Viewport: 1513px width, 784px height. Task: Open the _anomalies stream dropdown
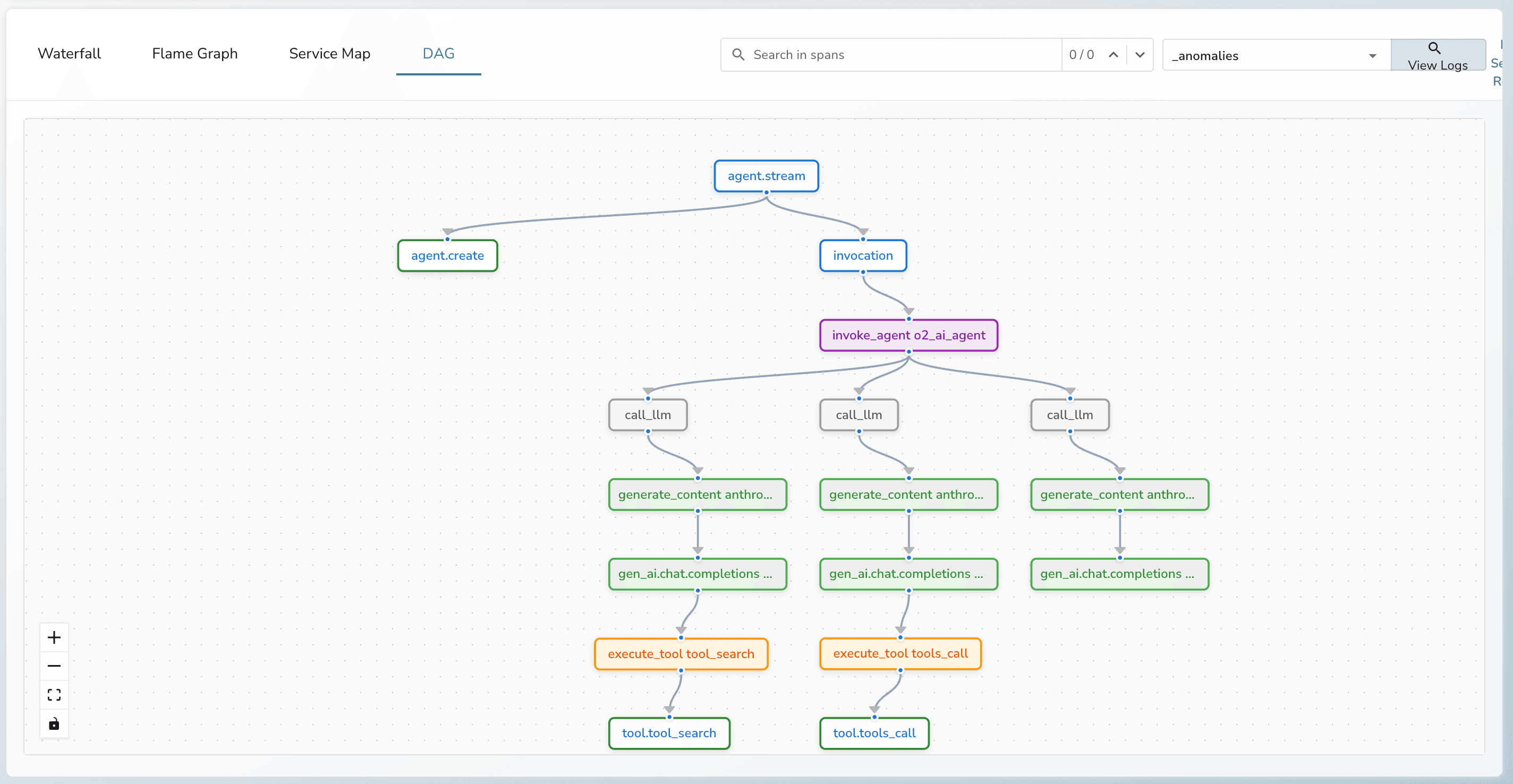pyautogui.click(x=1276, y=55)
